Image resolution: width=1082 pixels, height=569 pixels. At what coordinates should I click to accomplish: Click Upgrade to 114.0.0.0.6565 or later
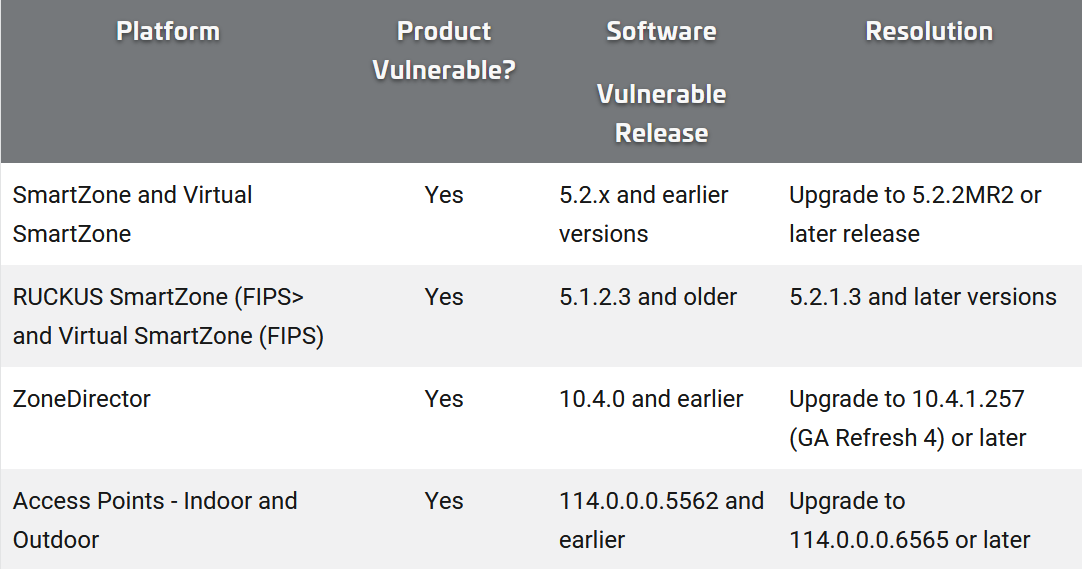click(909, 520)
